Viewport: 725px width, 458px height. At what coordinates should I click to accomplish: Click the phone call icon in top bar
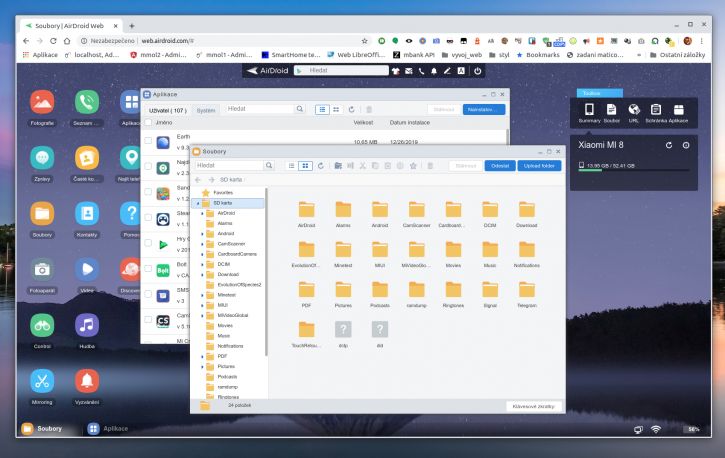click(x=421, y=71)
